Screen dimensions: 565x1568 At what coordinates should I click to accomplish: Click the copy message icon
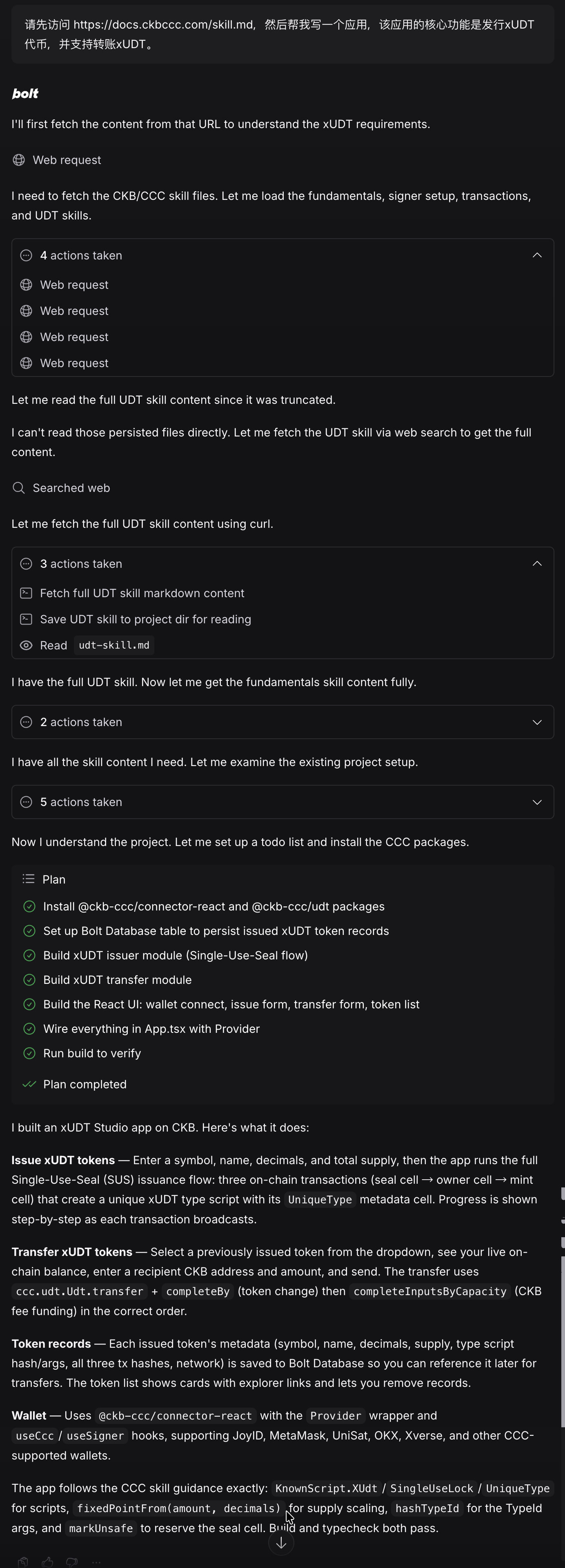[23, 1562]
